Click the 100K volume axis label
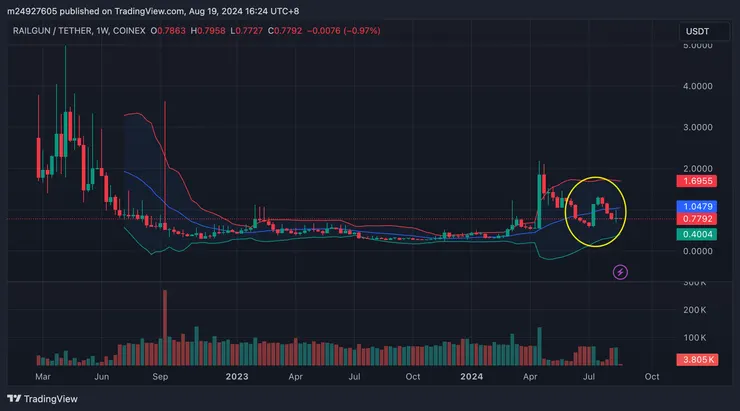740x411 pixels. pos(695,338)
